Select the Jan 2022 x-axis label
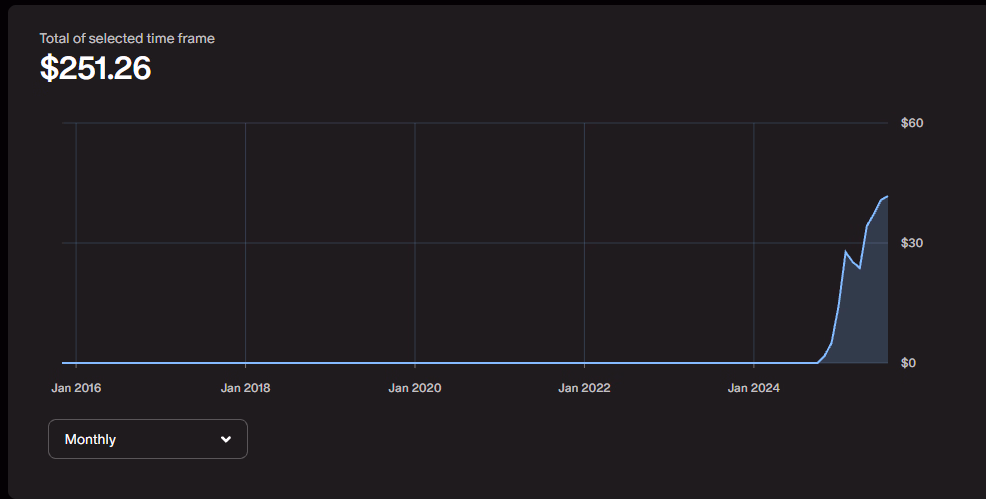 tap(583, 387)
